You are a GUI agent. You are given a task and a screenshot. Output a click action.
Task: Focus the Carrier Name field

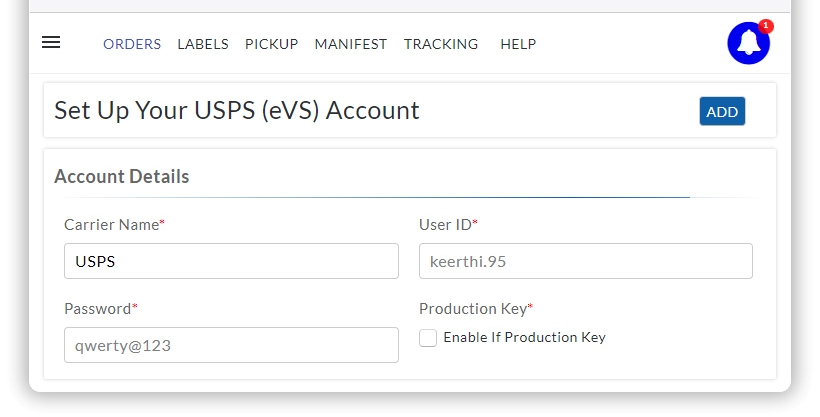coord(231,261)
